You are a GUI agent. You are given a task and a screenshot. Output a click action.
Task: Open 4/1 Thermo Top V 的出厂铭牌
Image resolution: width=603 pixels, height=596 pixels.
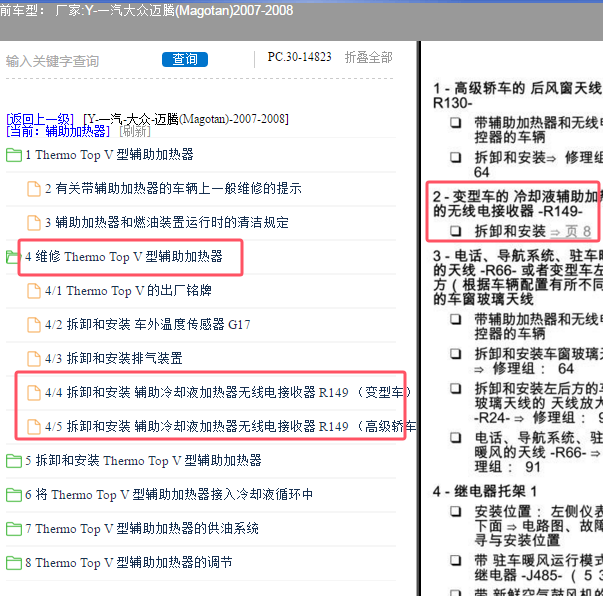(x=128, y=290)
